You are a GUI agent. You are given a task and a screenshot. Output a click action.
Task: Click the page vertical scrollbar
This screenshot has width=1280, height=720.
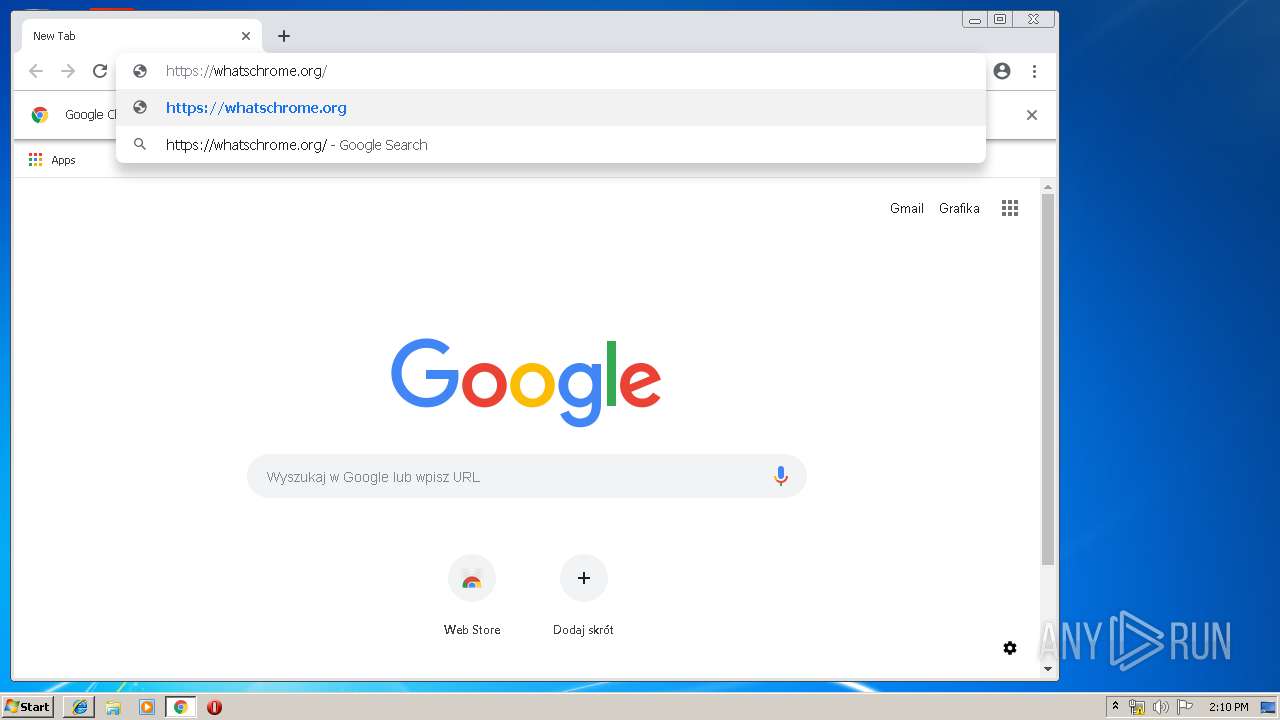point(1048,380)
